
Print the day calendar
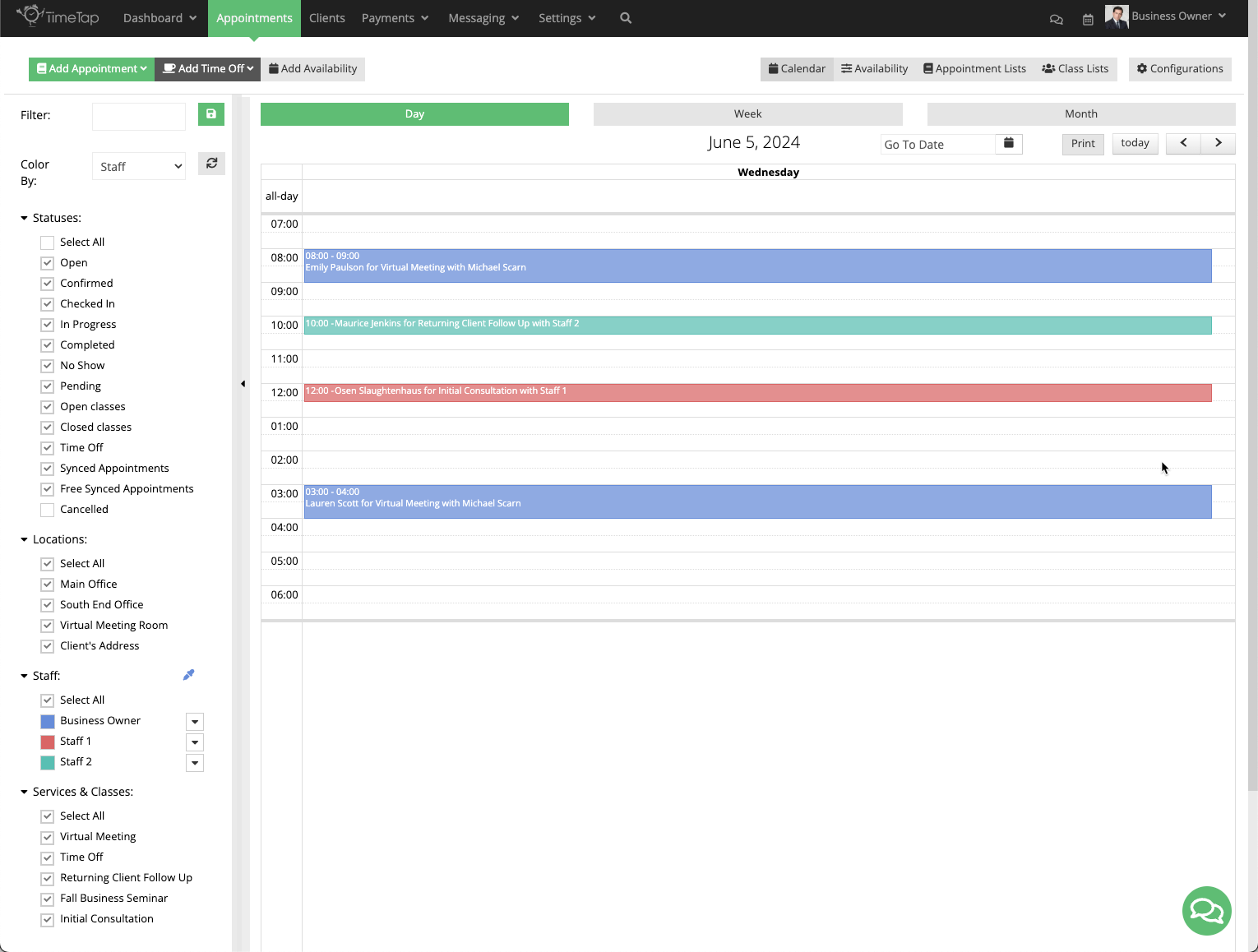click(x=1083, y=143)
